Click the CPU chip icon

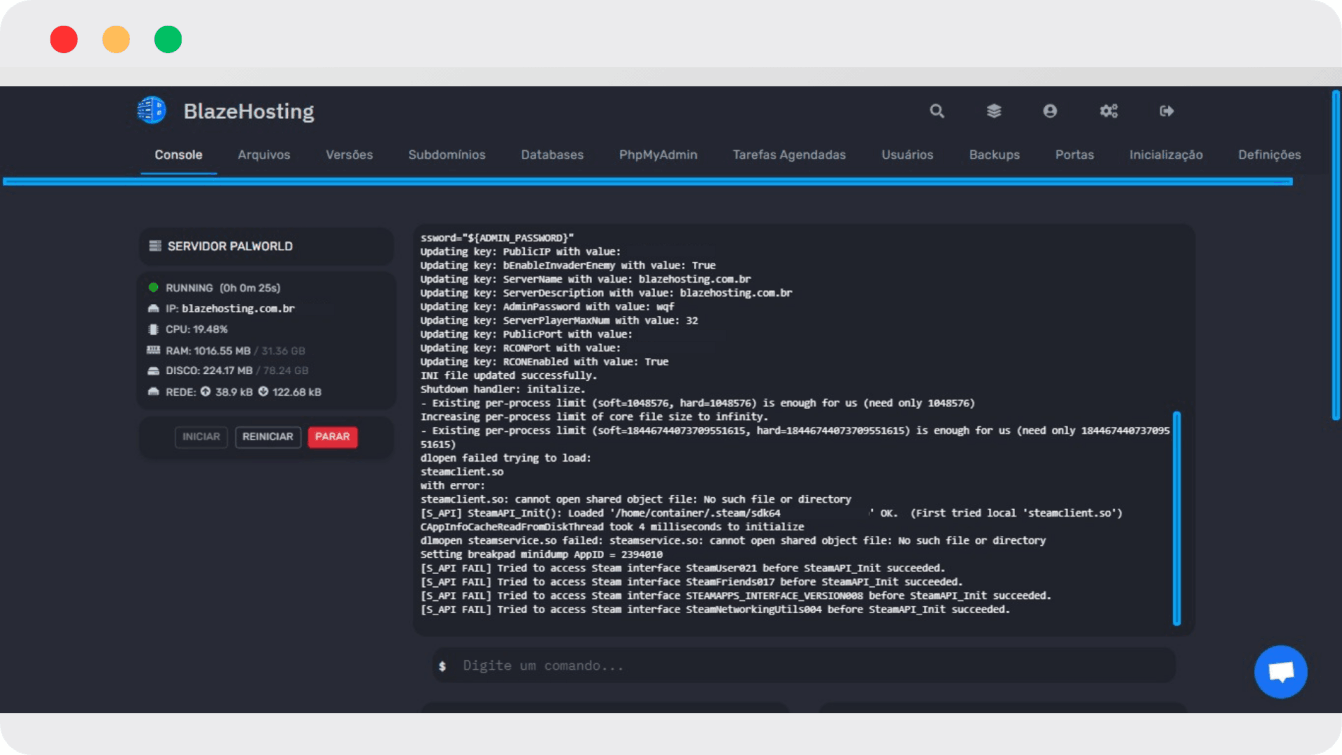[x=154, y=329]
